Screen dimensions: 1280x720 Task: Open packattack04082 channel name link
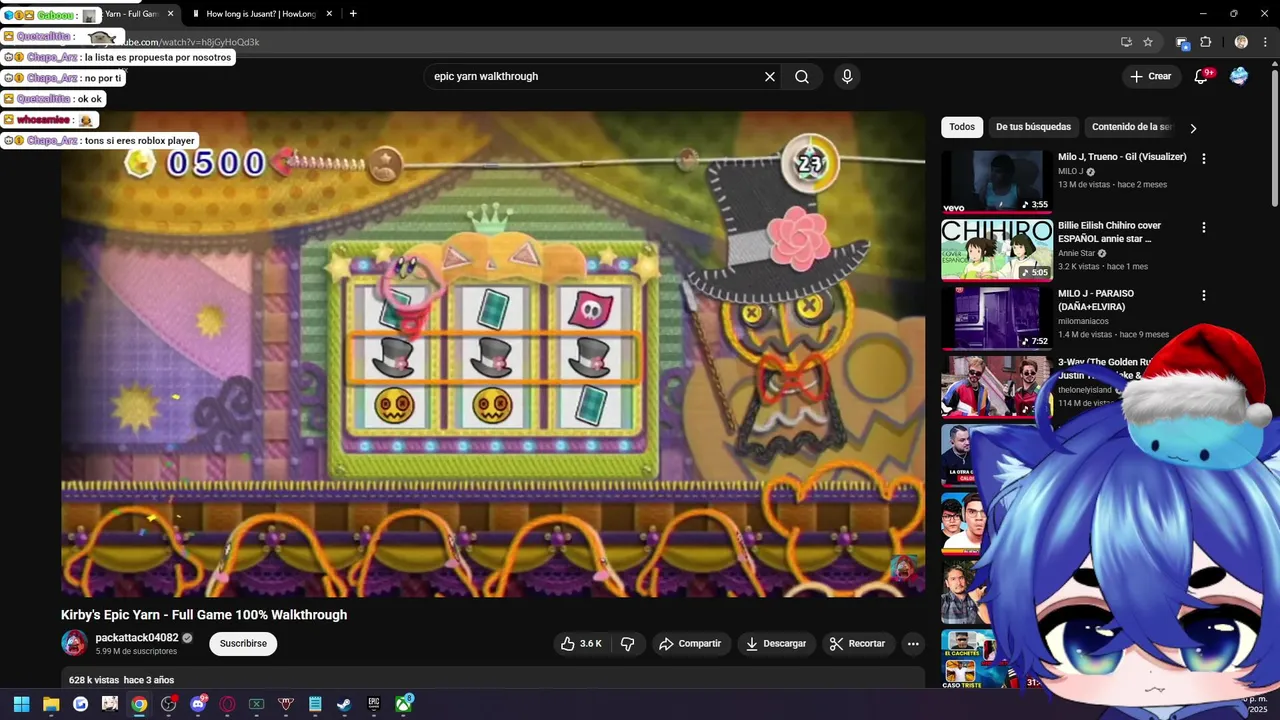pos(137,638)
